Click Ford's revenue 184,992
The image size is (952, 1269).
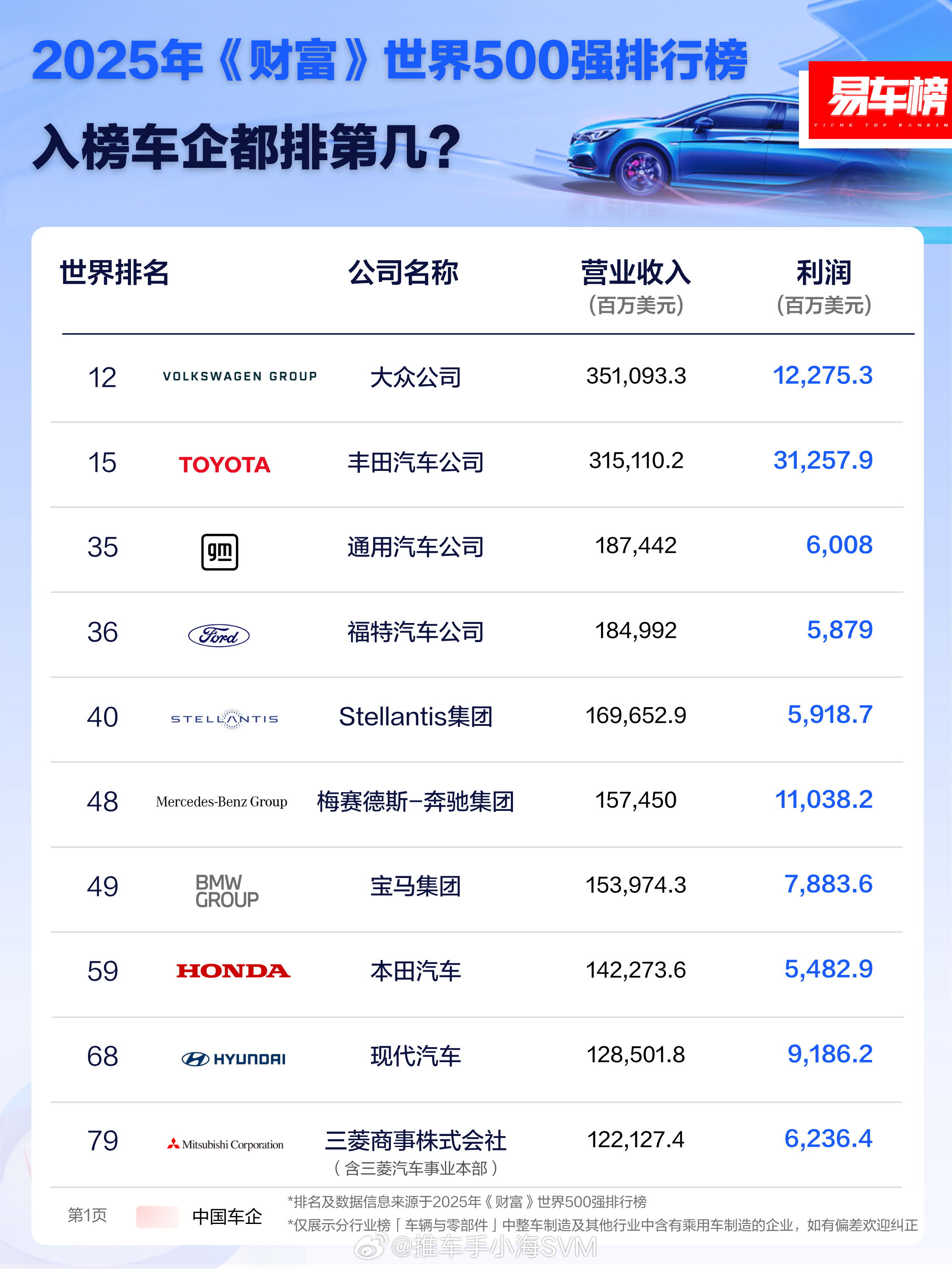[636, 631]
